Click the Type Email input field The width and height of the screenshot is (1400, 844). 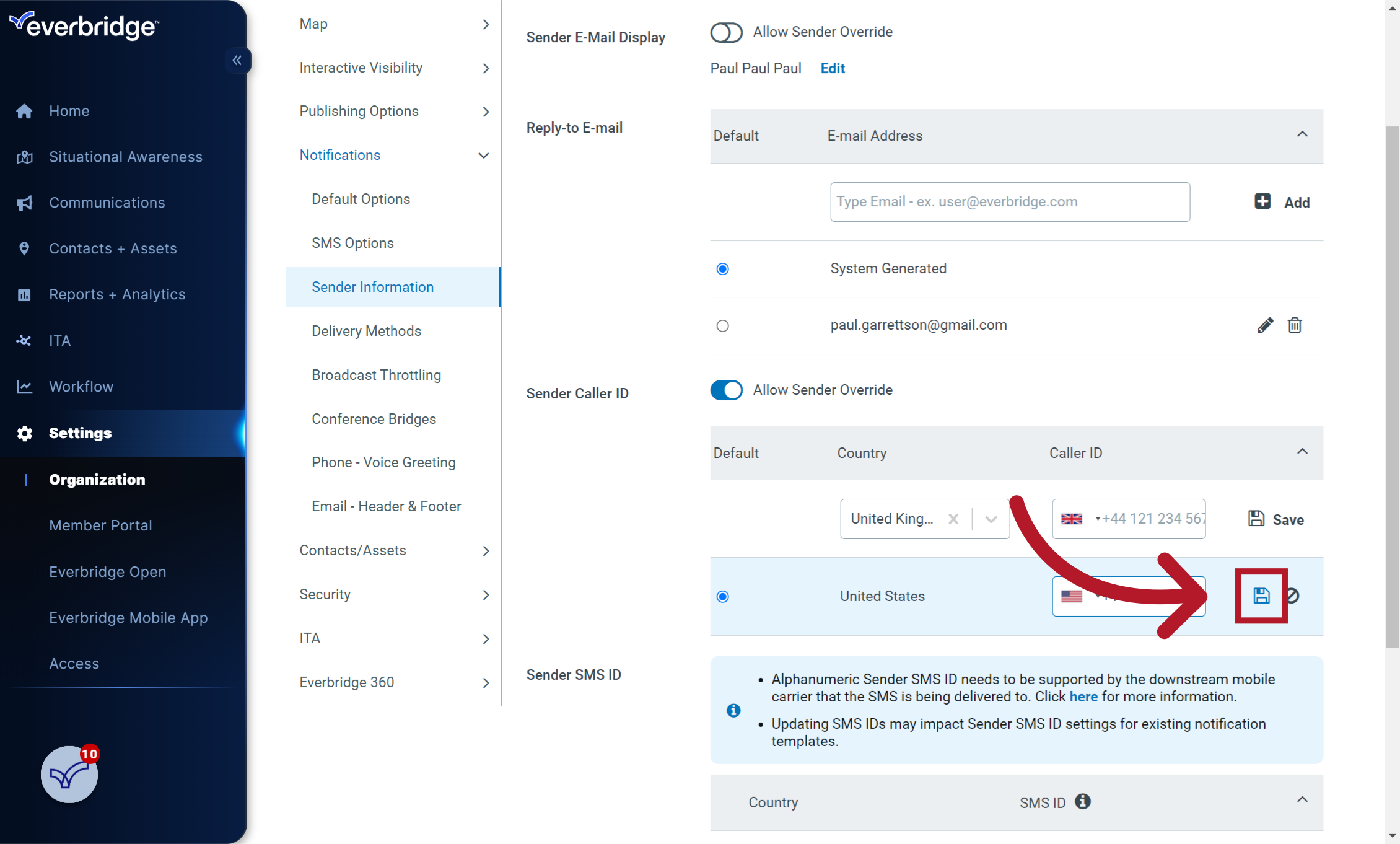(x=1010, y=202)
